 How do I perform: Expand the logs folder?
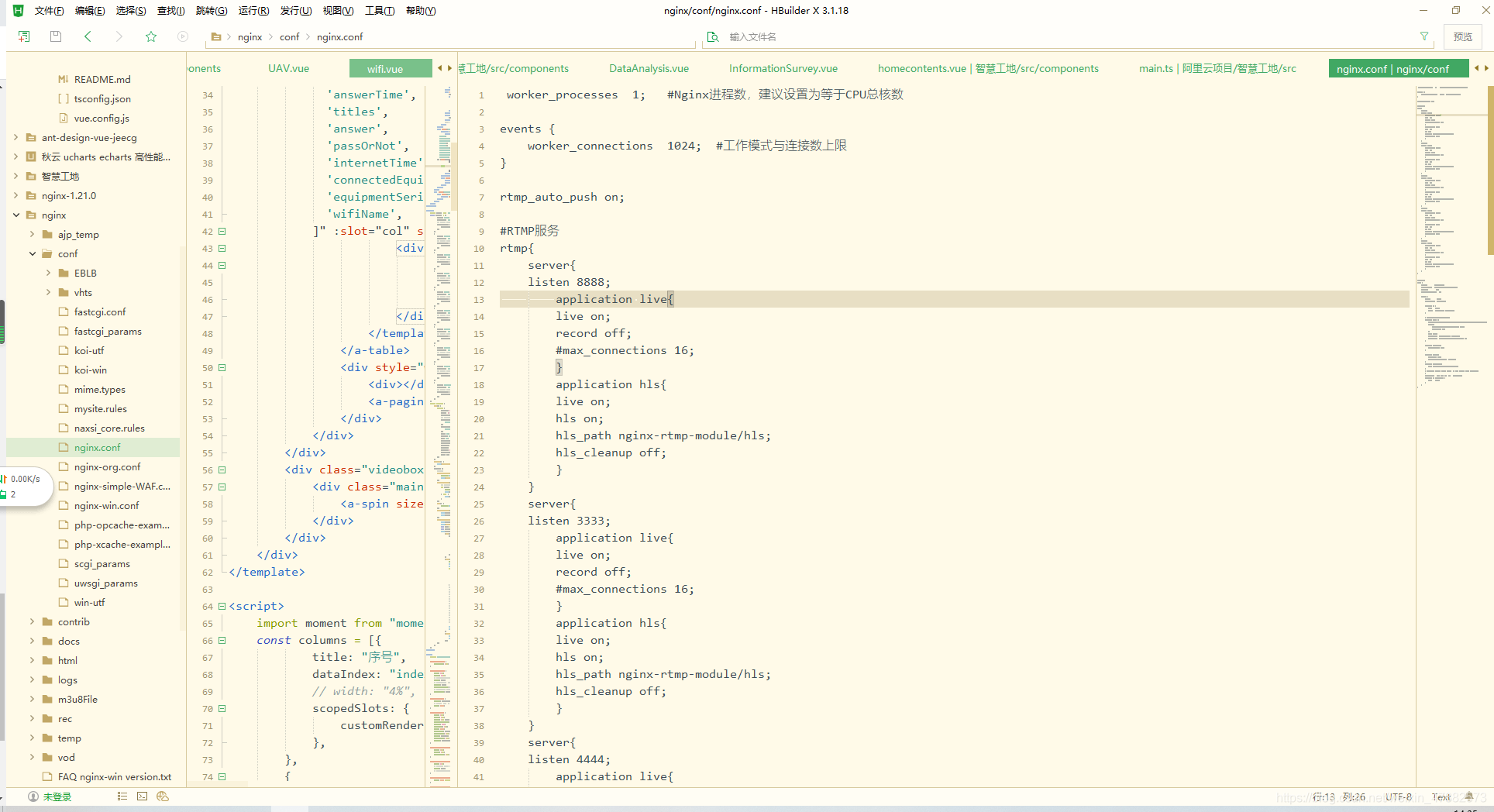[33, 680]
